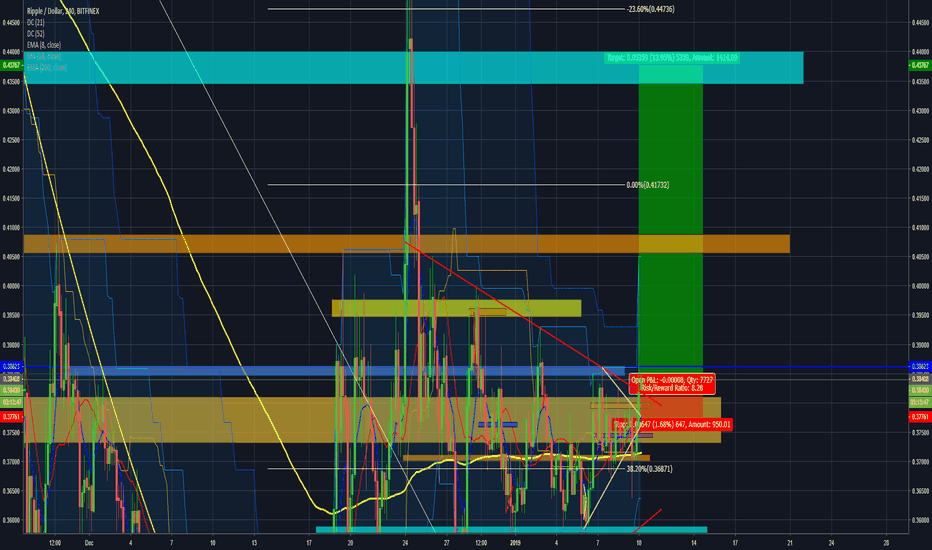Select the Stop label showing Amount 950.01
This screenshot has width=932, height=550.
[x=672, y=425]
